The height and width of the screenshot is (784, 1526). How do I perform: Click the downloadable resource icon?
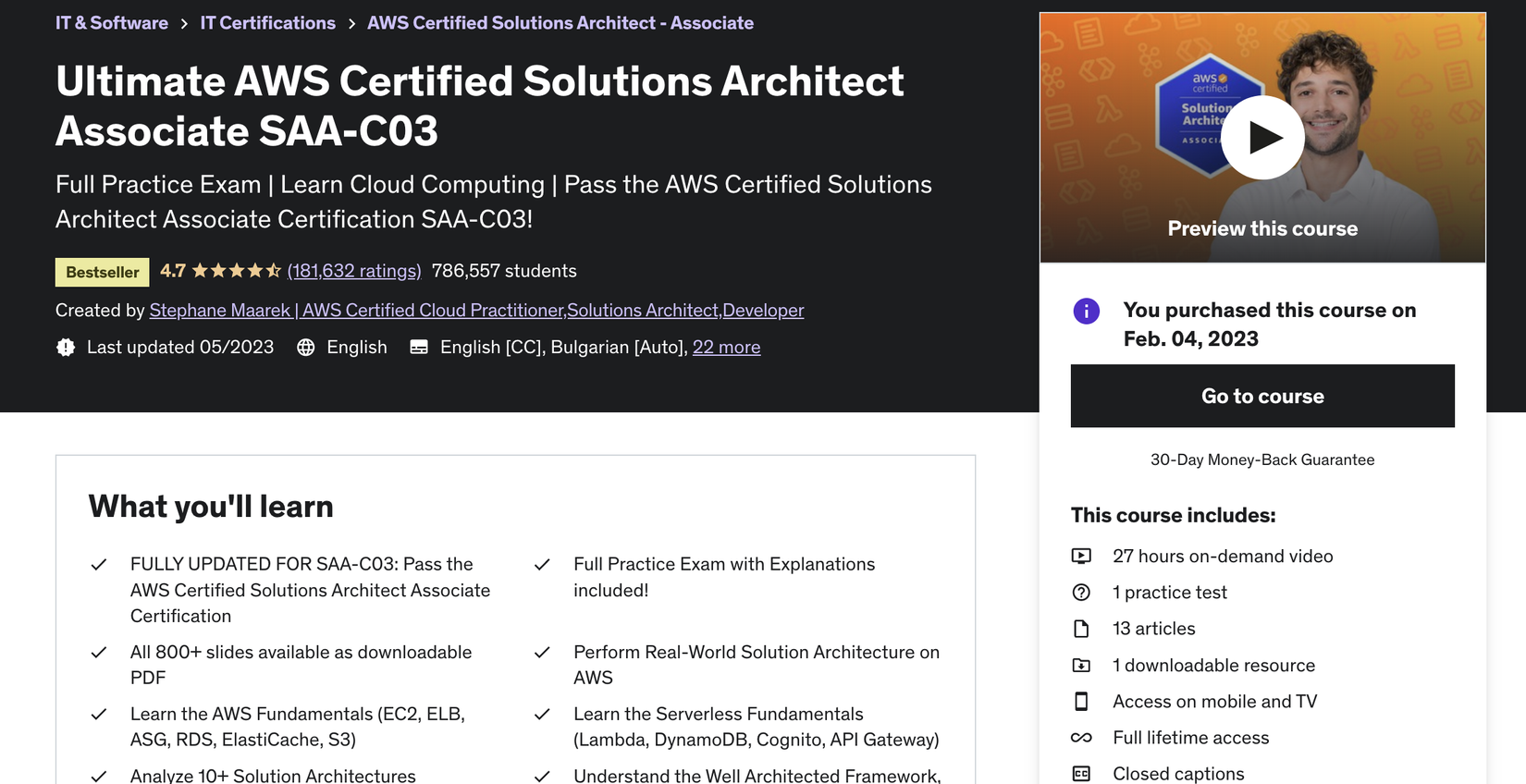pyautogui.click(x=1081, y=666)
